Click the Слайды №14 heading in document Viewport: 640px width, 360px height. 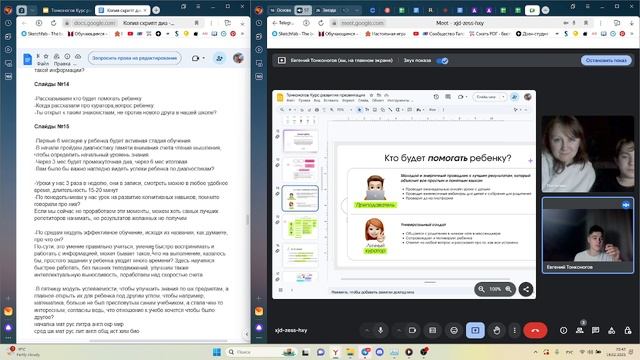51,84
